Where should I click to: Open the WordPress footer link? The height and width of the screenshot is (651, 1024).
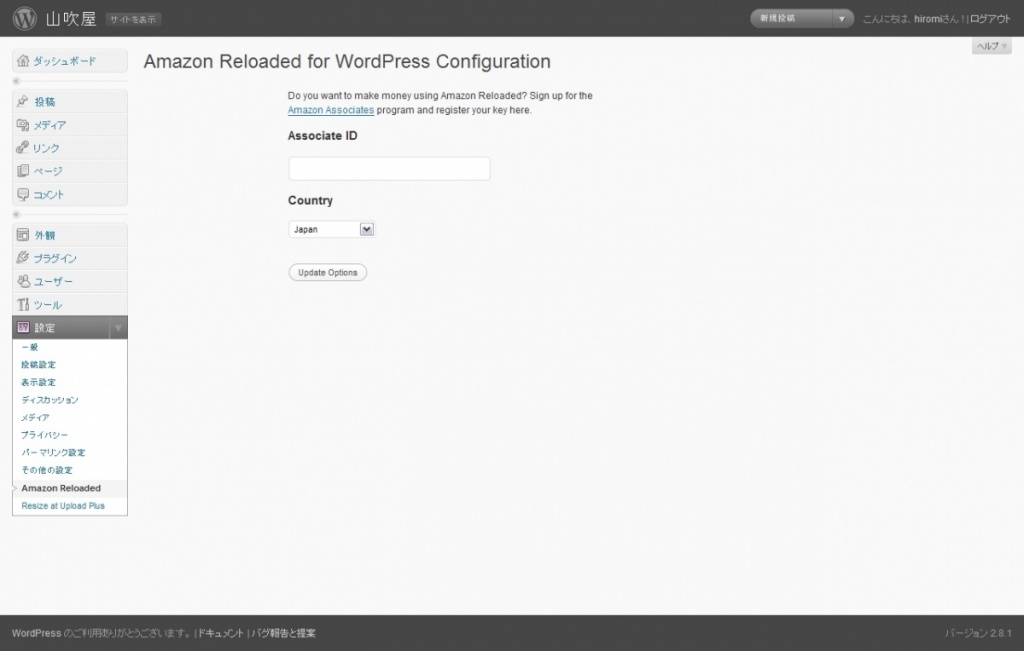coord(37,633)
